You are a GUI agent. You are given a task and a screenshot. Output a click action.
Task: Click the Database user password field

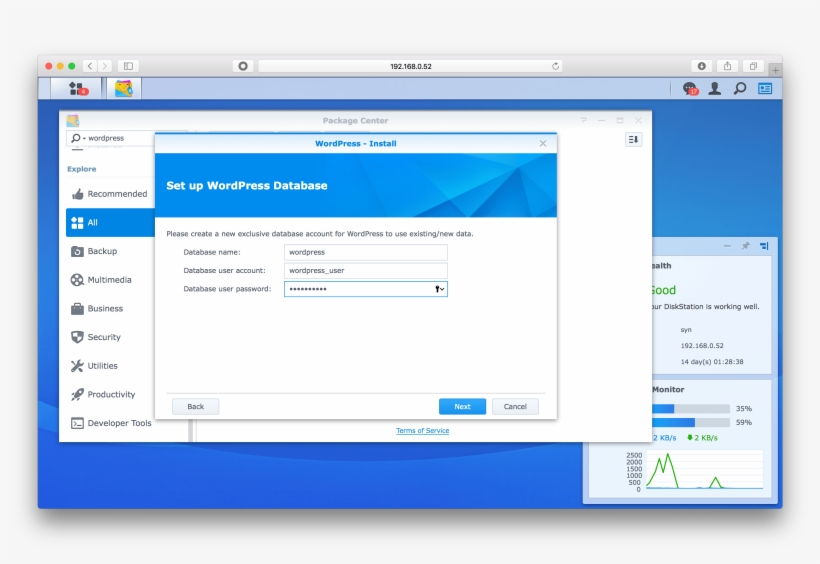366,289
